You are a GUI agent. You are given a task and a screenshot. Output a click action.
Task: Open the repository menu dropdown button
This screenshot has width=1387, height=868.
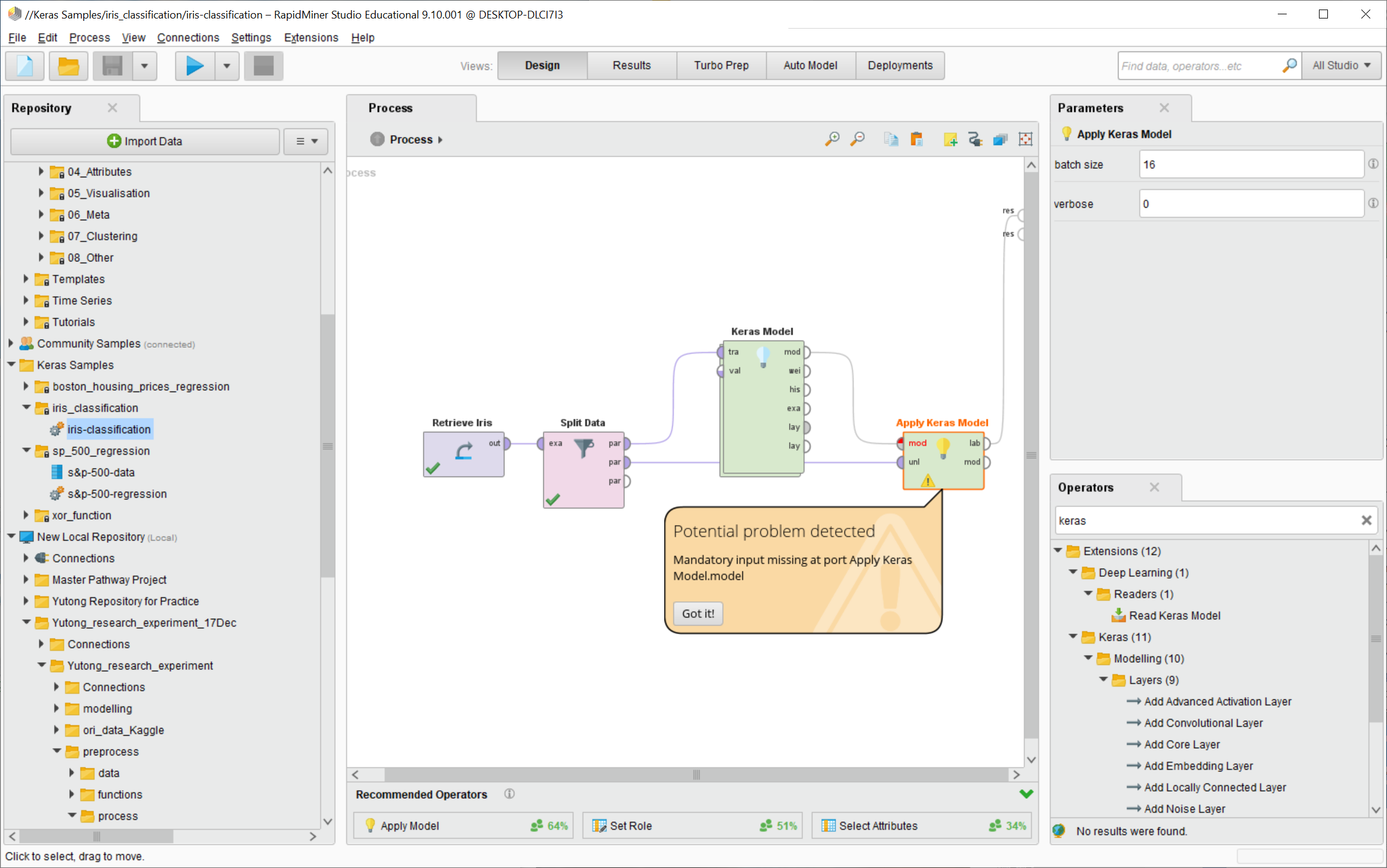tap(306, 141)
